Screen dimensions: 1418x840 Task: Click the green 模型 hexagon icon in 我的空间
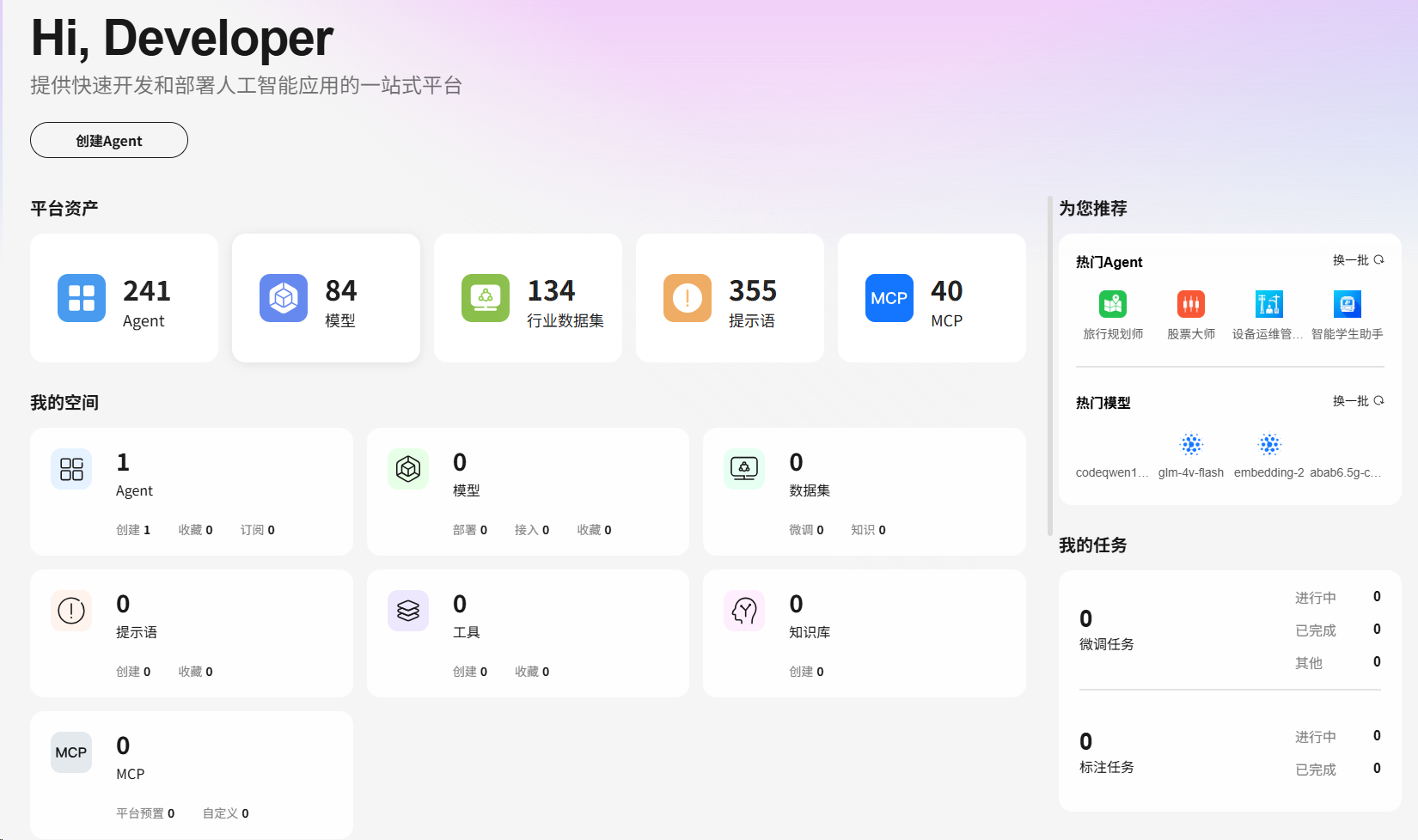408,469
